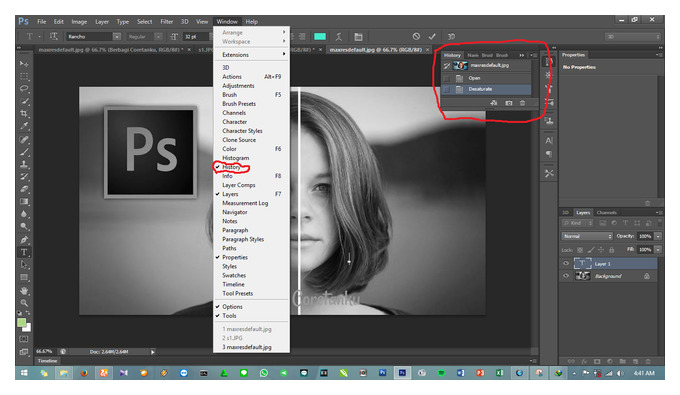Expand Arrange submenu
Screen dimensions: 680x395
point(252,33)
